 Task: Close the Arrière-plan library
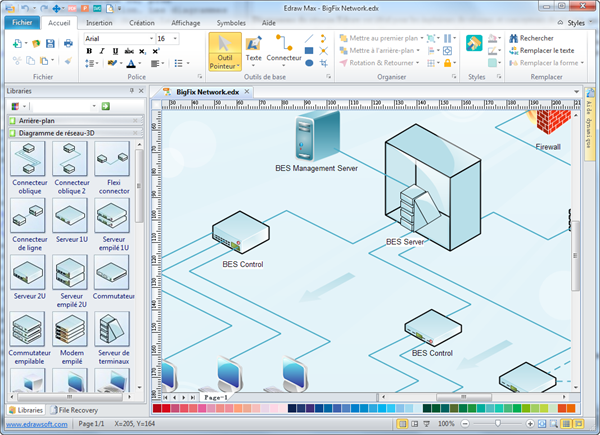135,121
